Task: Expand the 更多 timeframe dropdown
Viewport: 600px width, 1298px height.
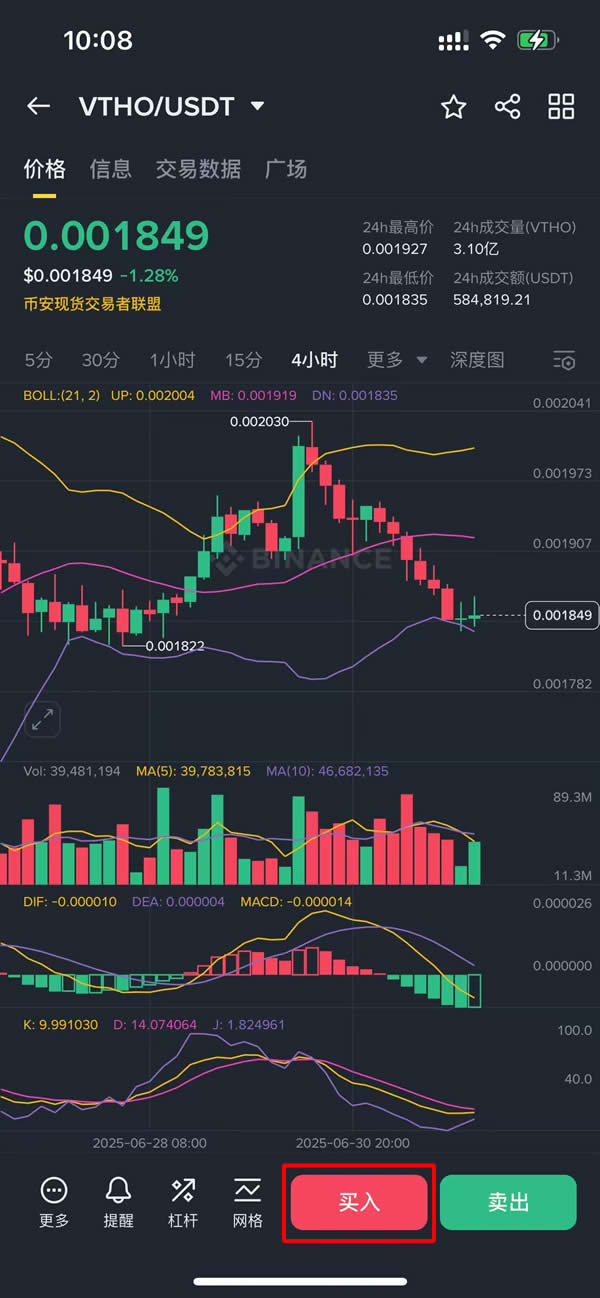Action: (396, 360)
